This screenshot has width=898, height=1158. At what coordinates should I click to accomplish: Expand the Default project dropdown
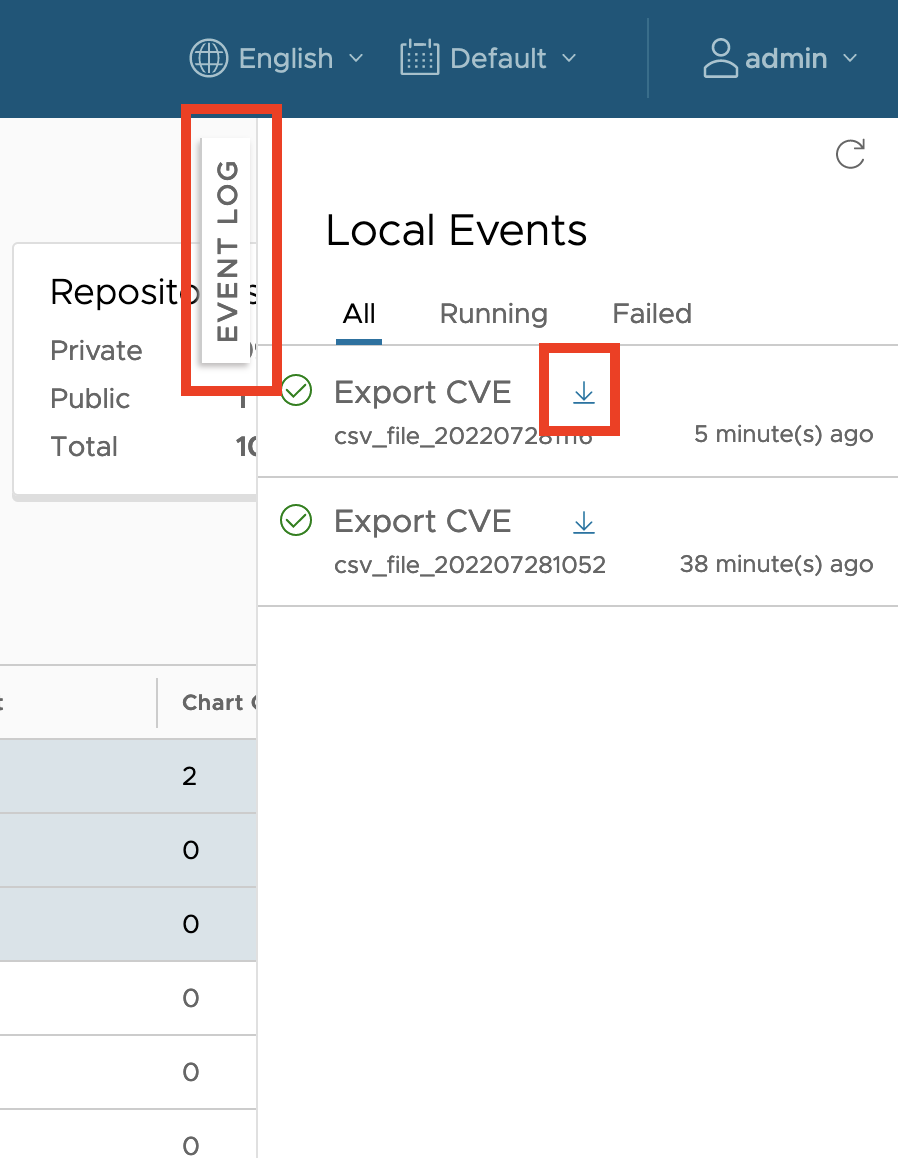[497, 58]
